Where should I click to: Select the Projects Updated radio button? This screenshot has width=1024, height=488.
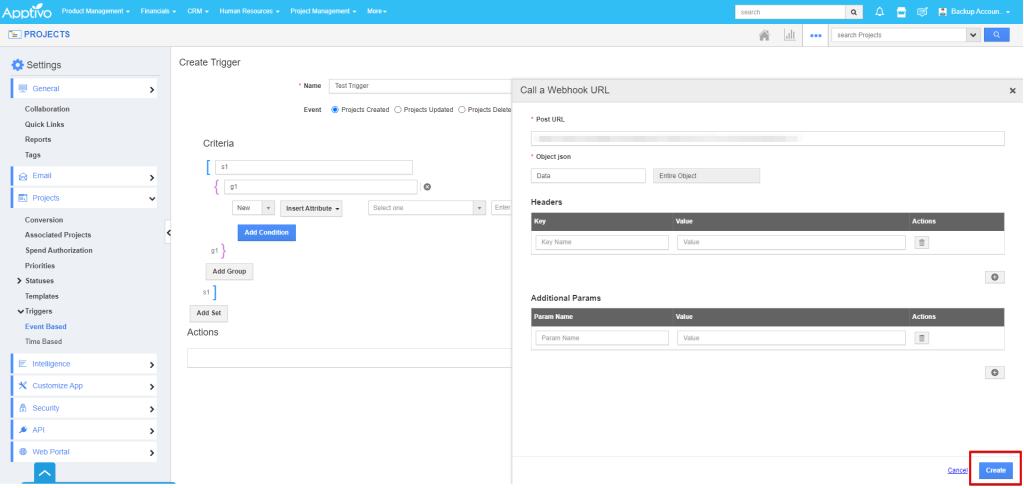tap(399, 110)
